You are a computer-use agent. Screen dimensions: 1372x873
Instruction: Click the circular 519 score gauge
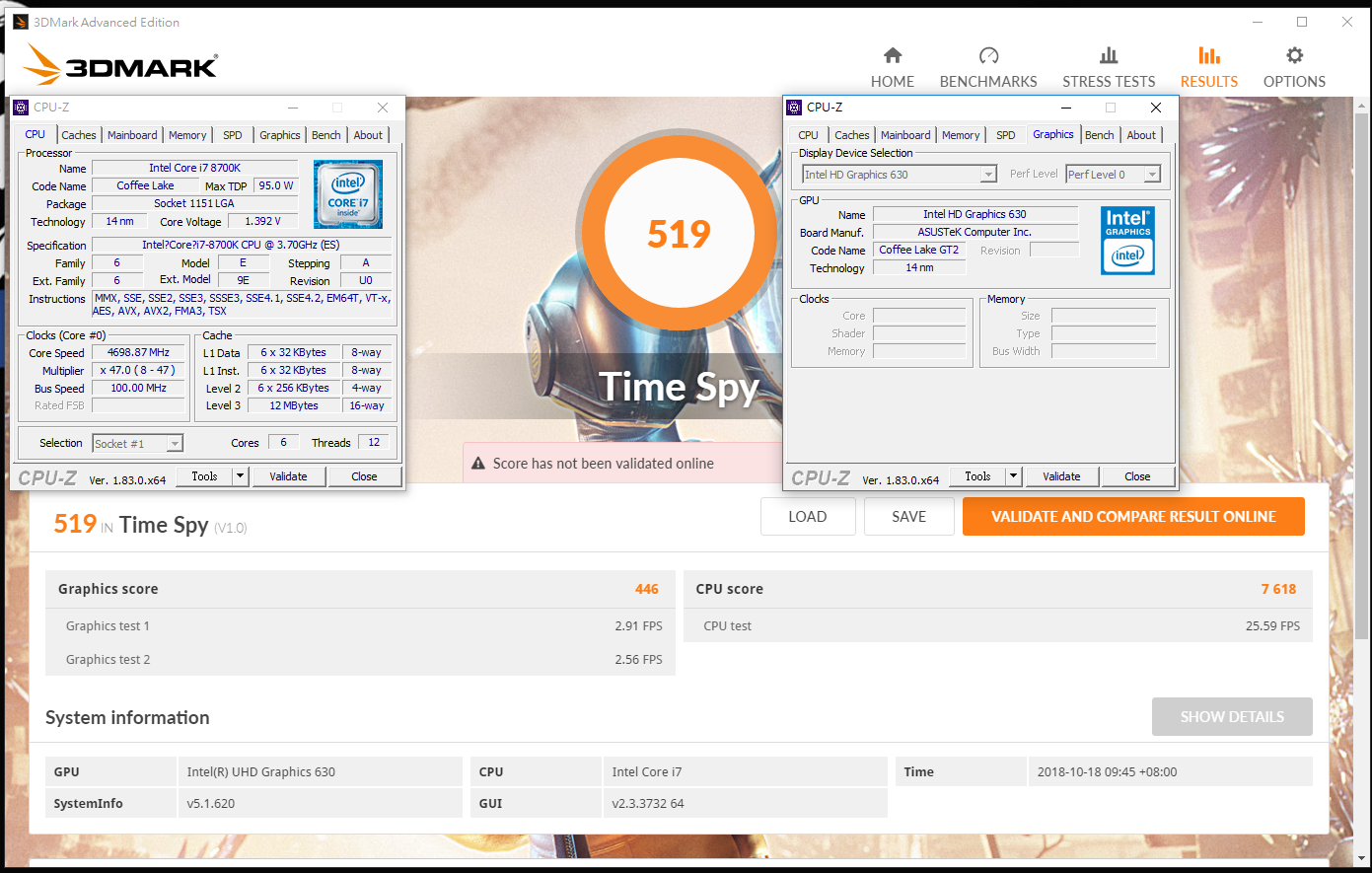(679, 234)
